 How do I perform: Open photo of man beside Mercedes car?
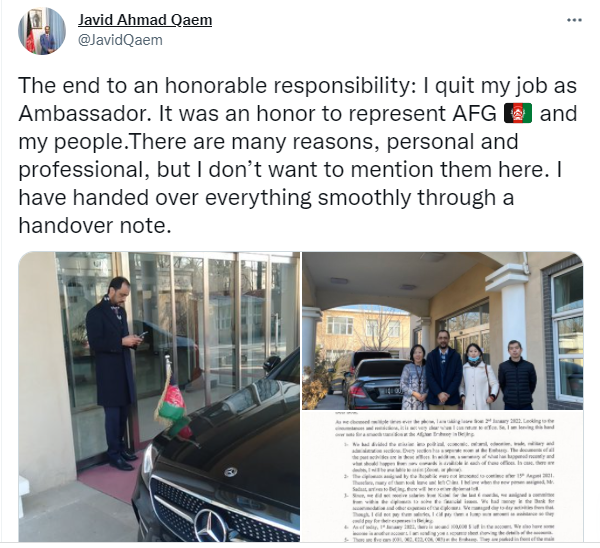[x=159, y=396]
